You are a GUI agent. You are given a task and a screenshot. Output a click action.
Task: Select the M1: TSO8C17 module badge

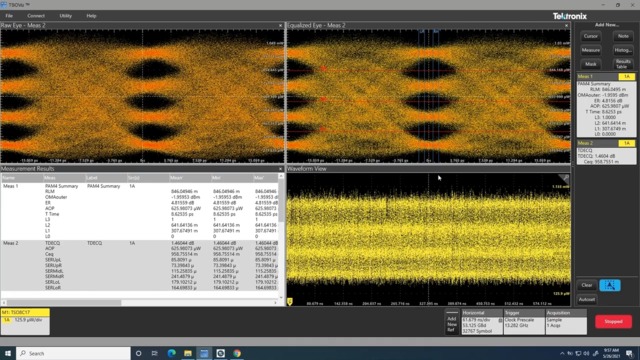pyautogui.click(x=25, y=322)
